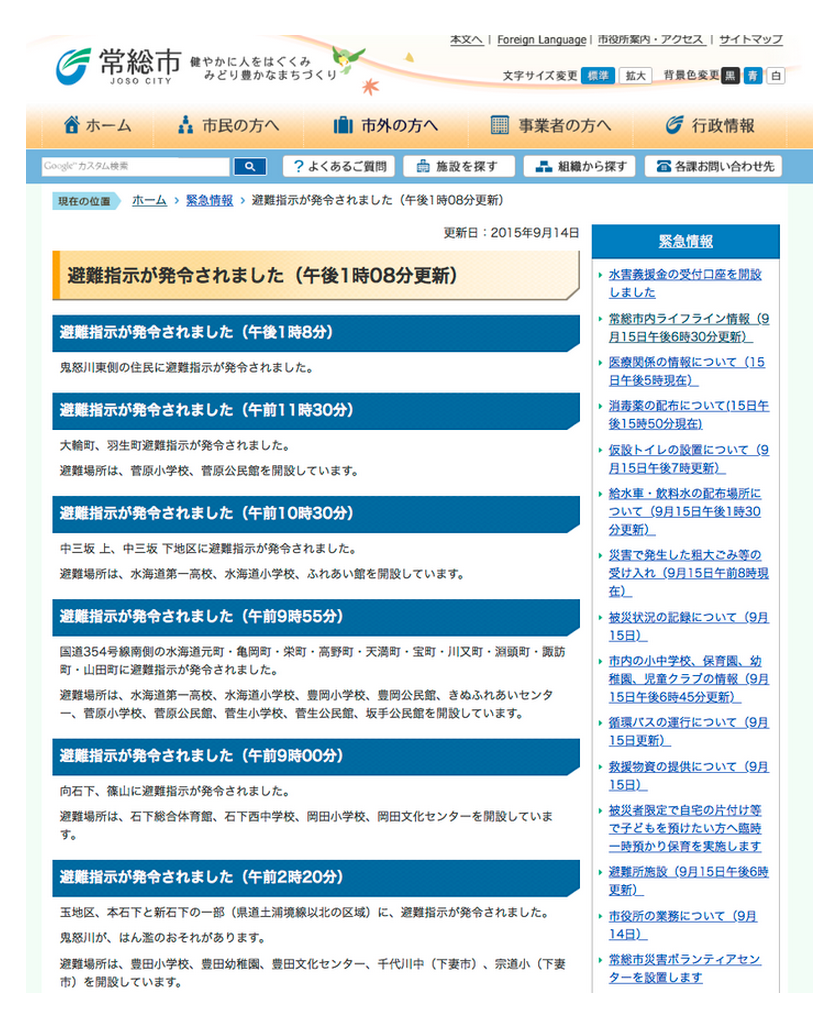Open the よくあるご質問 button
This screenshot has height=1013, width=834.
click(339, 167)
